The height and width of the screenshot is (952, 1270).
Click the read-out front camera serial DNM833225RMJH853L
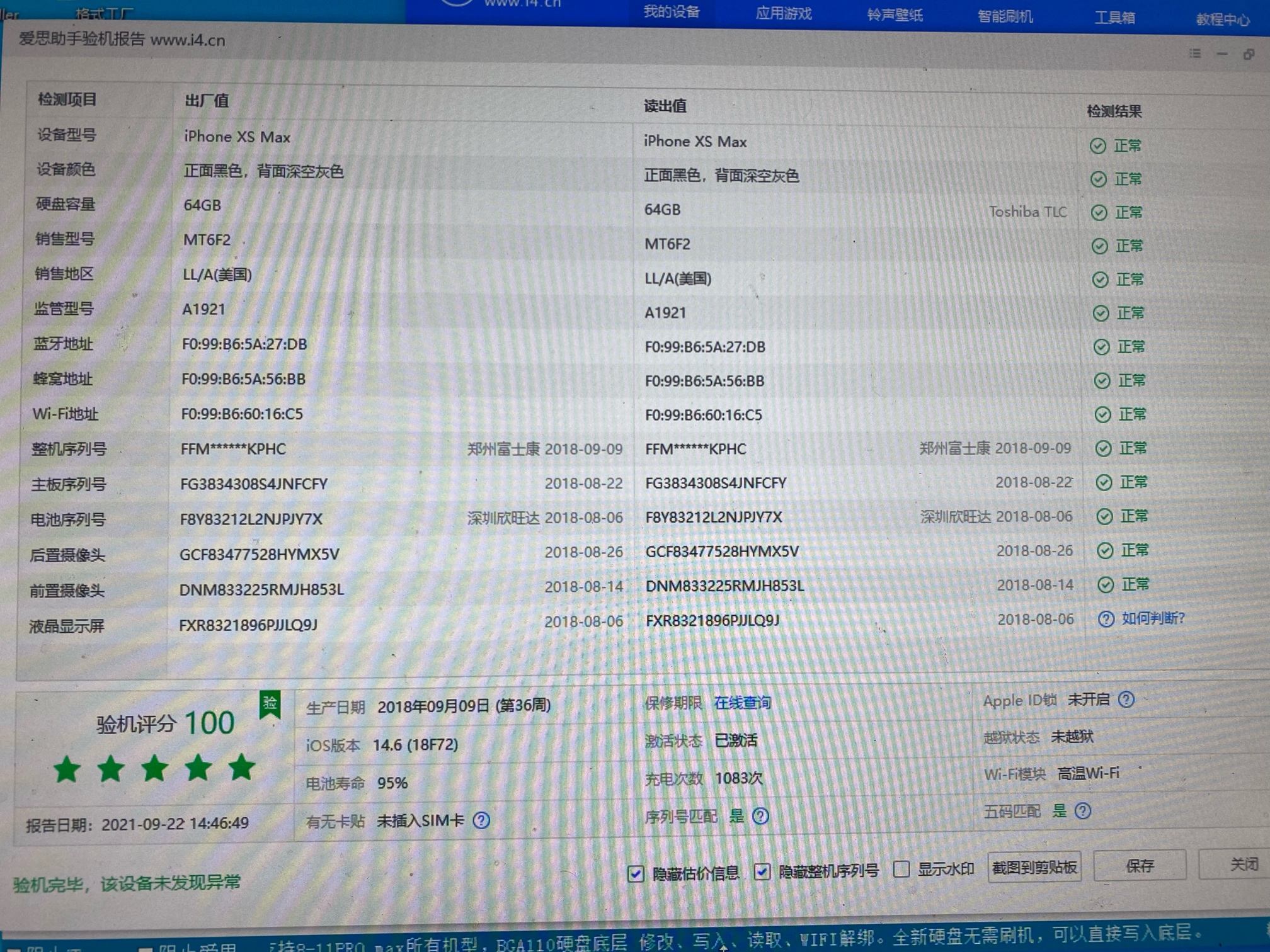click(724, 586)
